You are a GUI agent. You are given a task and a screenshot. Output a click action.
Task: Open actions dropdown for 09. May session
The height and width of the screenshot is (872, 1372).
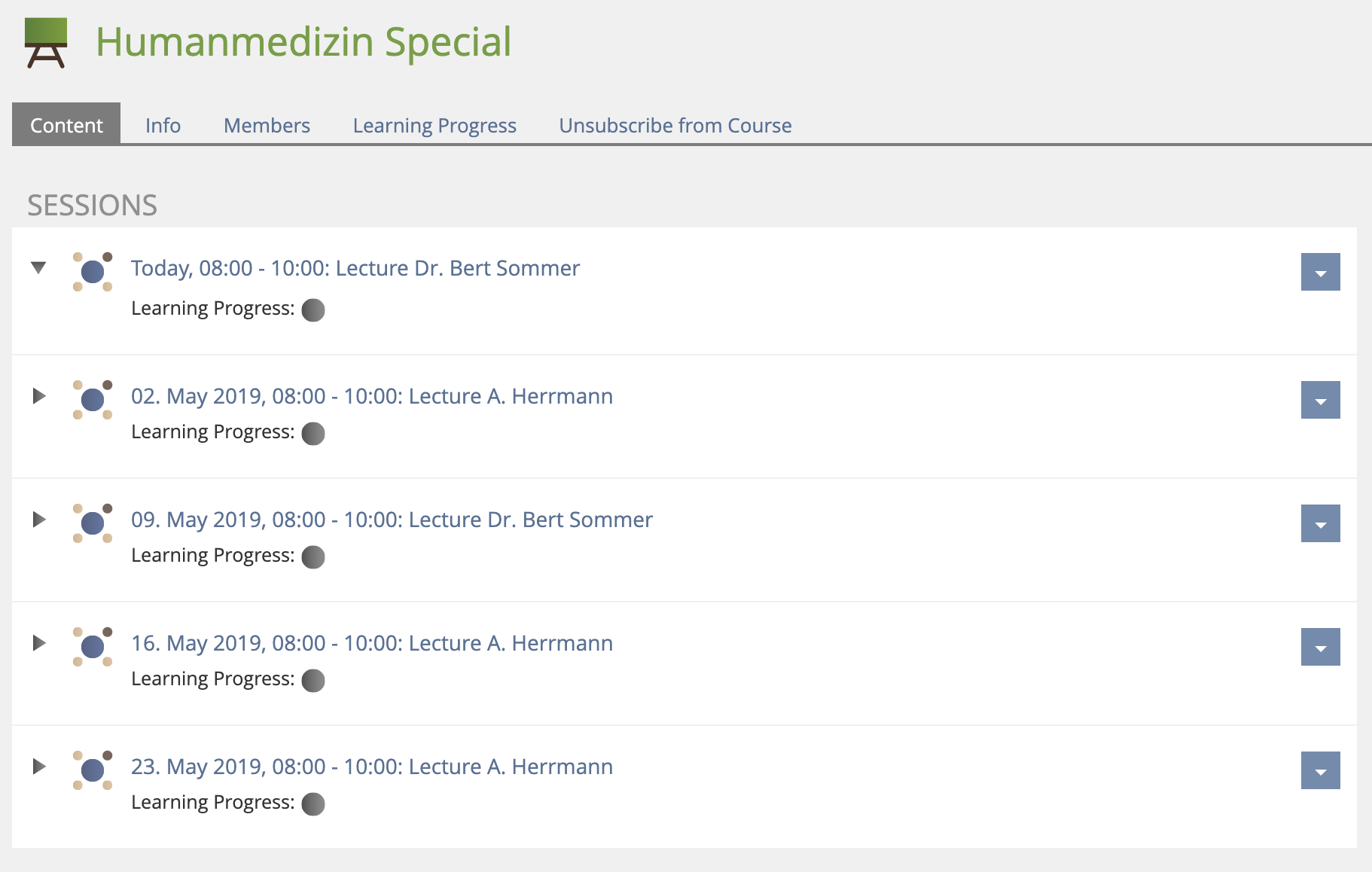(1320, 523)
